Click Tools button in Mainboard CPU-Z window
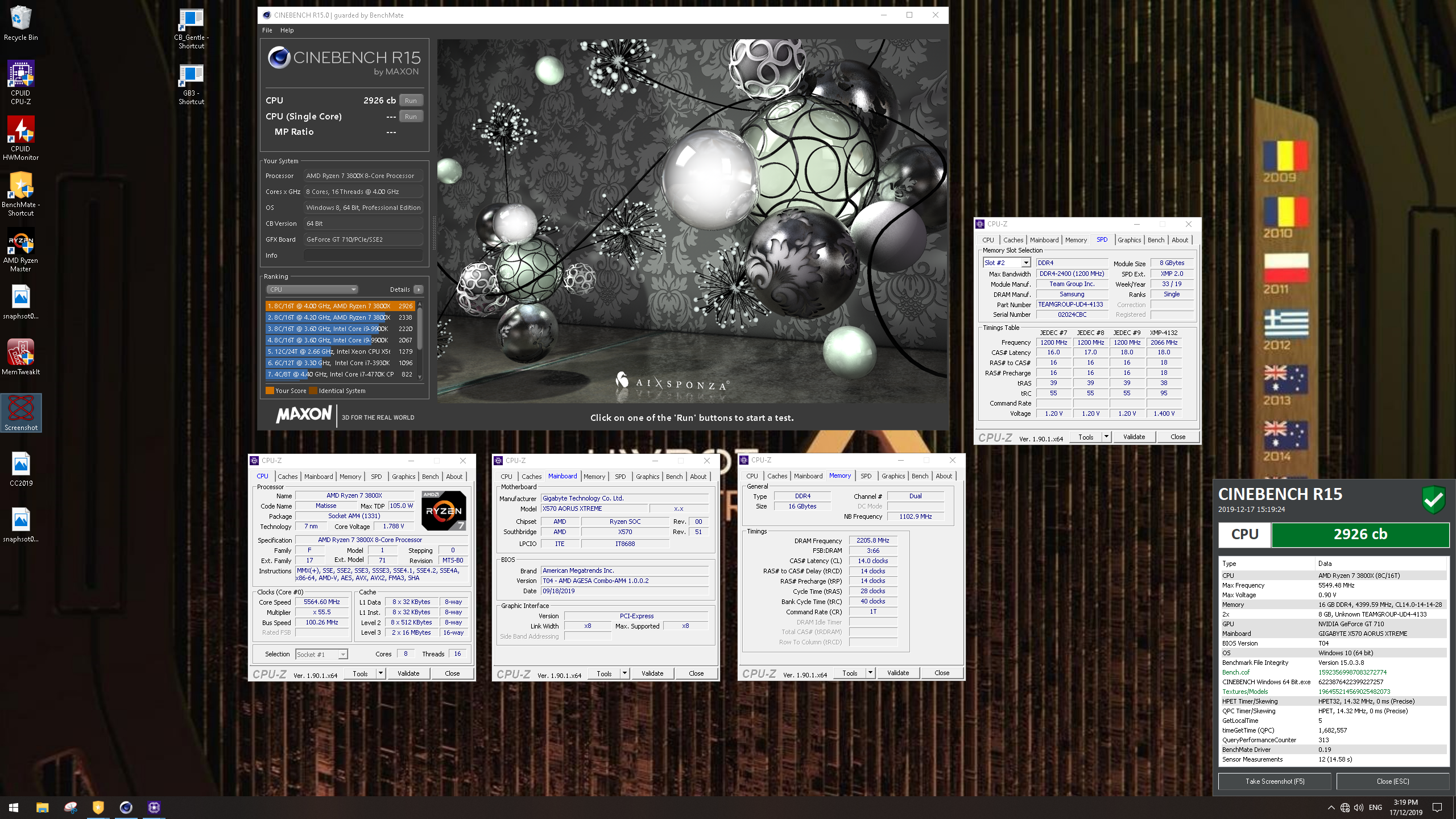 point(604,673)
